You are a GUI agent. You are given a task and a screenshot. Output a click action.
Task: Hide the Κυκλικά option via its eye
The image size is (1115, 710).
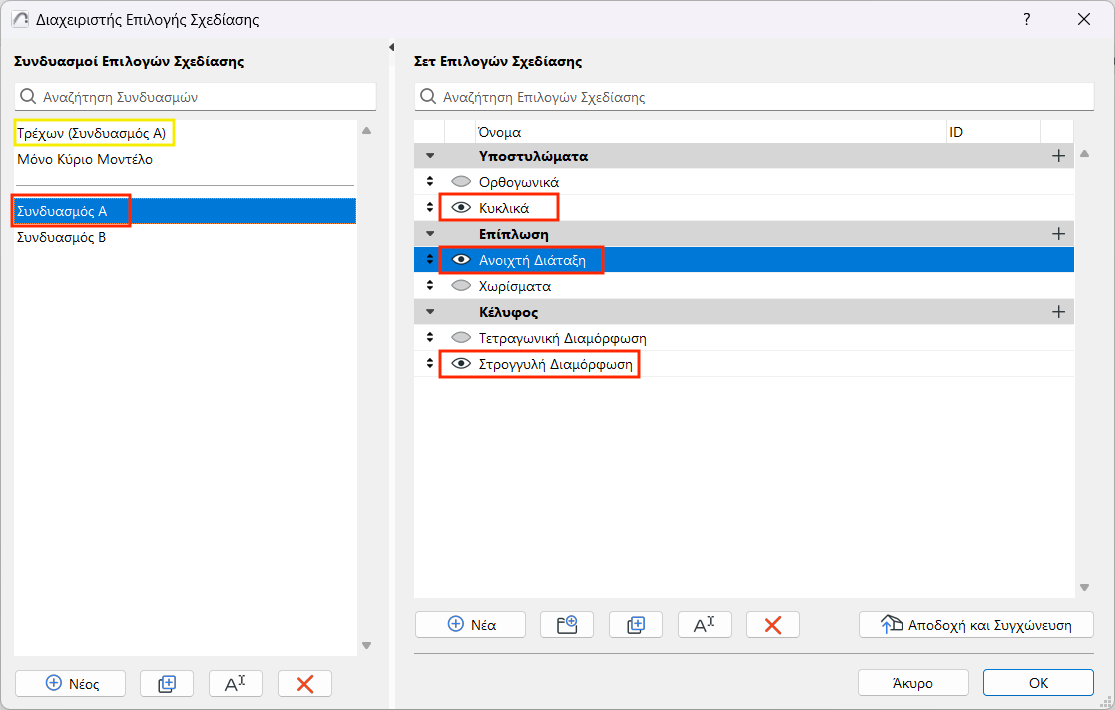coord(461,208)
